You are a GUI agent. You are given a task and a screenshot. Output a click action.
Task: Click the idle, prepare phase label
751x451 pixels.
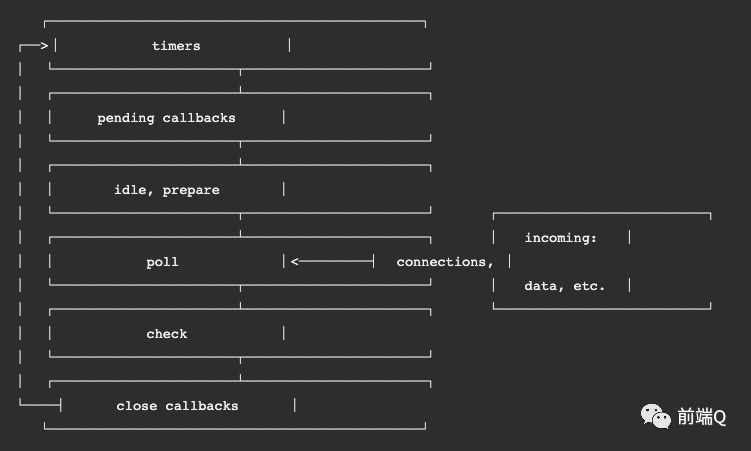pos(166,190)
